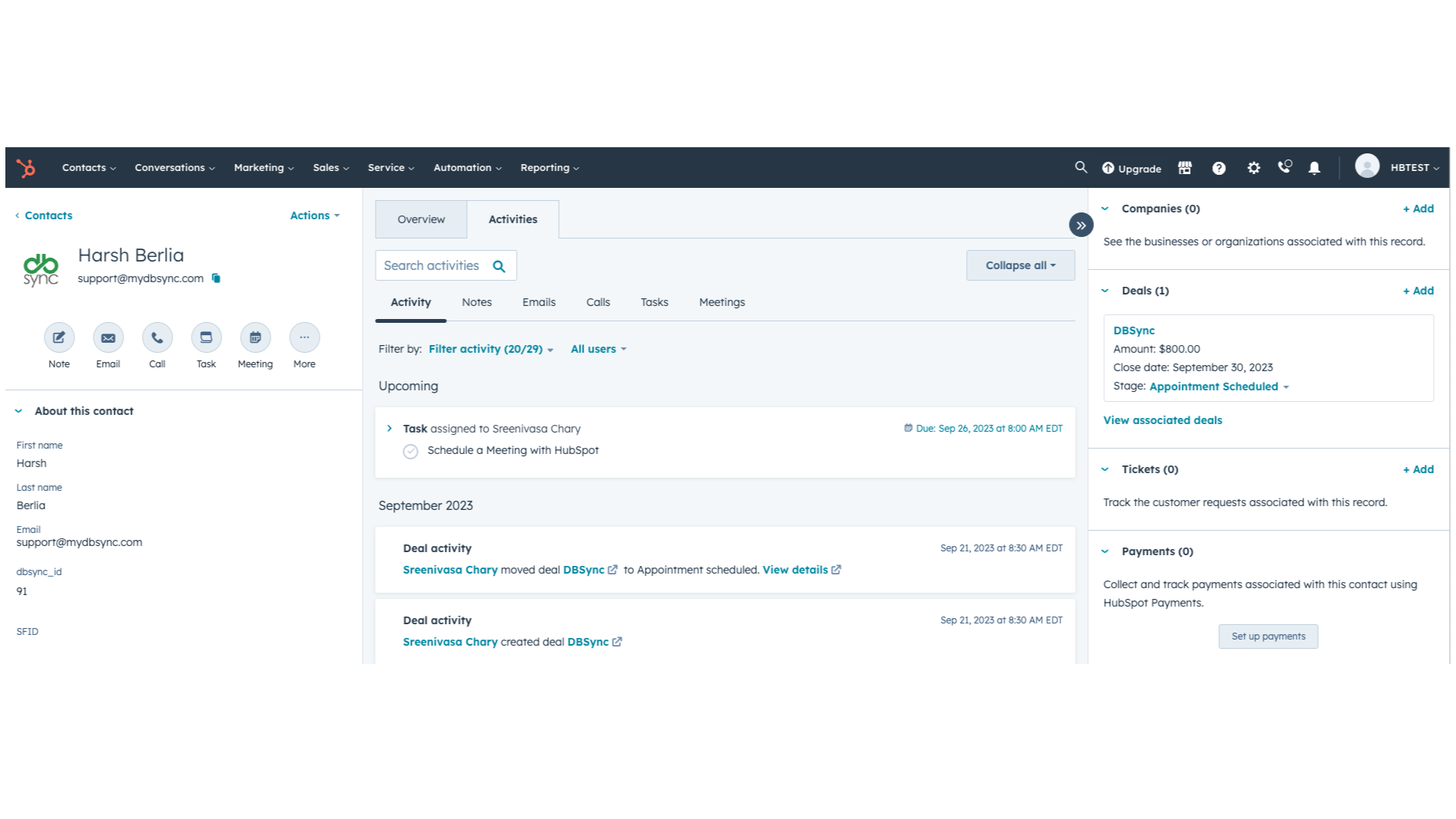Switch to the Overview tab
This screenshot has width=1456, height=819.
pyautogui.click(x=421, y=219)
